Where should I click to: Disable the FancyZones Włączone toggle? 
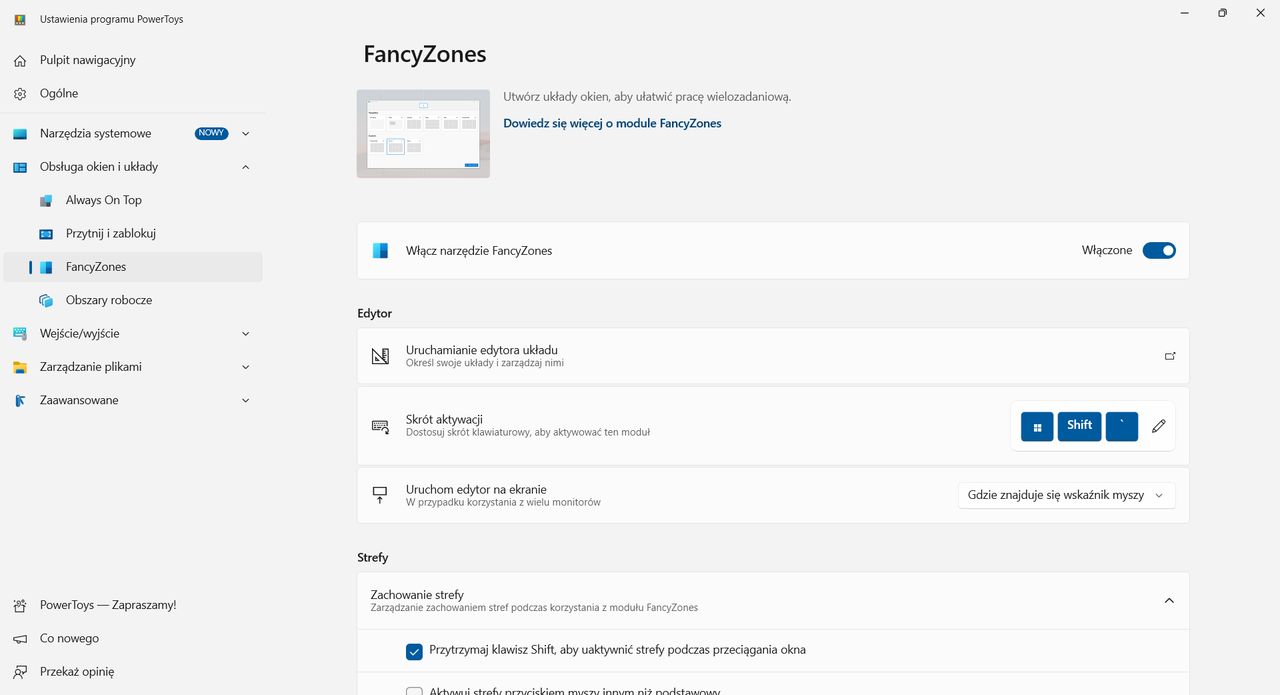coord(1159,251)
